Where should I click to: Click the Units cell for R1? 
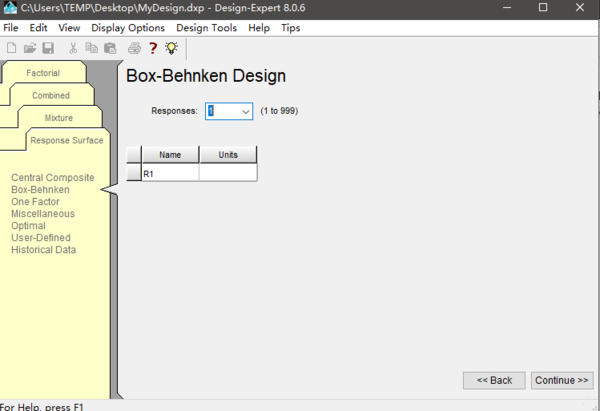(228, 173)
